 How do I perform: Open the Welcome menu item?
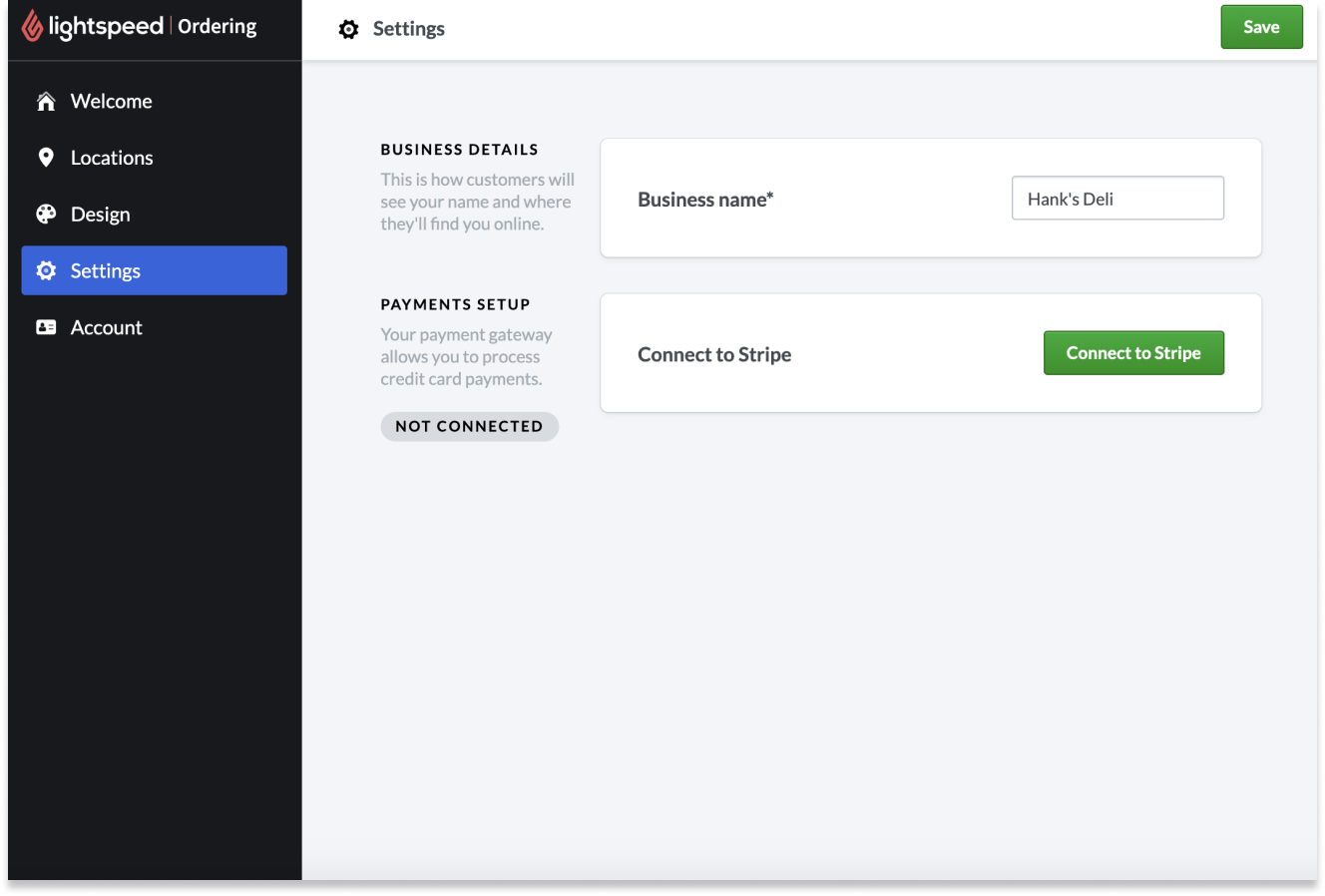pos(154,101)
